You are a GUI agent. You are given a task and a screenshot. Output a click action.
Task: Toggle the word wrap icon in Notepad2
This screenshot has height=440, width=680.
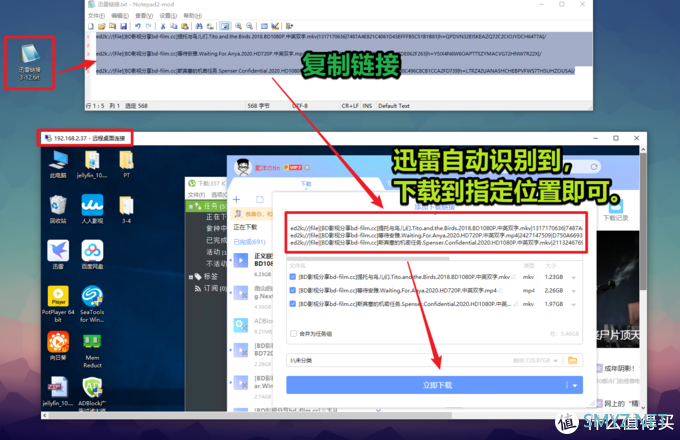click(225, 26)
